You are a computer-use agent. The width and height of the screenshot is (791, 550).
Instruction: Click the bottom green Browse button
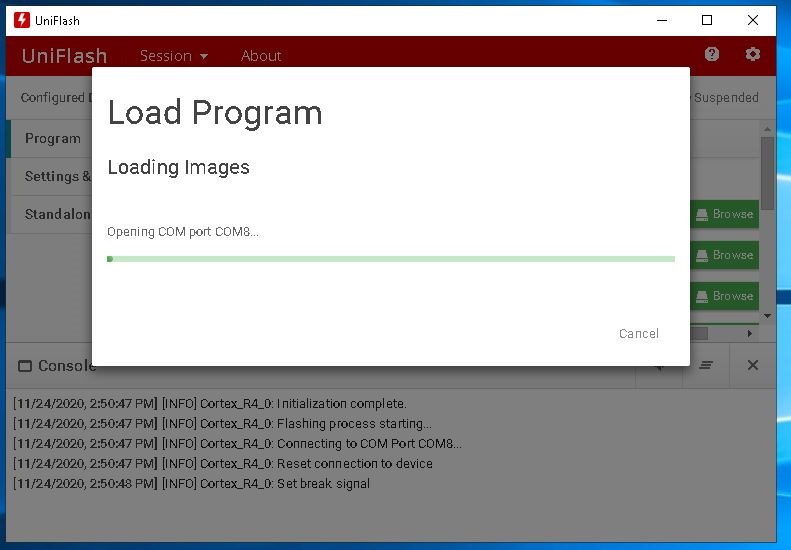pyautogui.click(x=724, y=296)
